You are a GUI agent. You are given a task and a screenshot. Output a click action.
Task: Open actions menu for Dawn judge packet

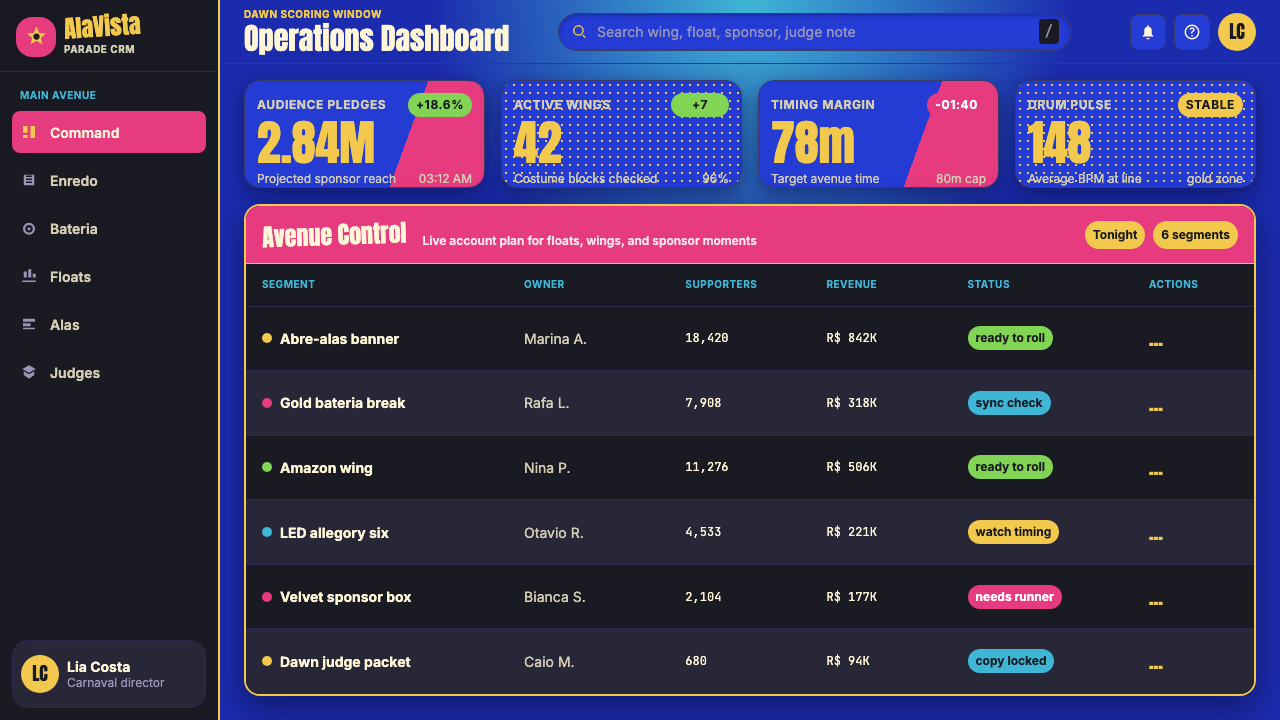[1156, 666]
